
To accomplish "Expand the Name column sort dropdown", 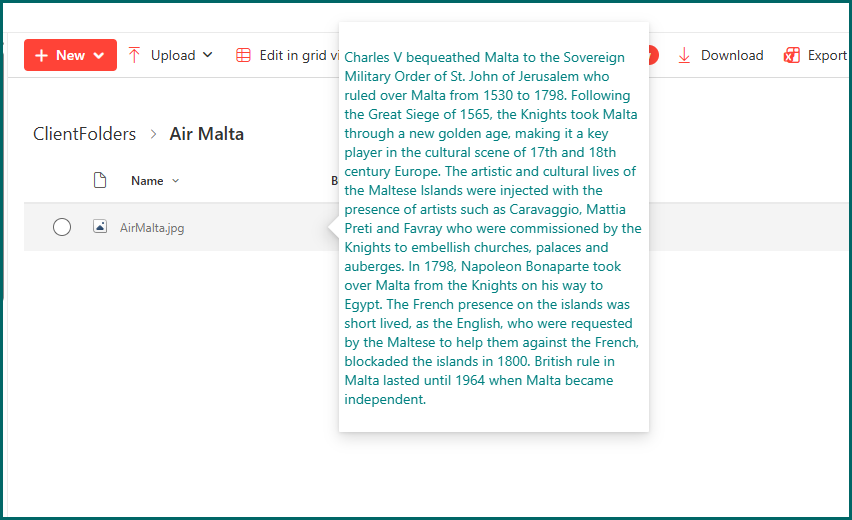I will [x=176, y=181].
